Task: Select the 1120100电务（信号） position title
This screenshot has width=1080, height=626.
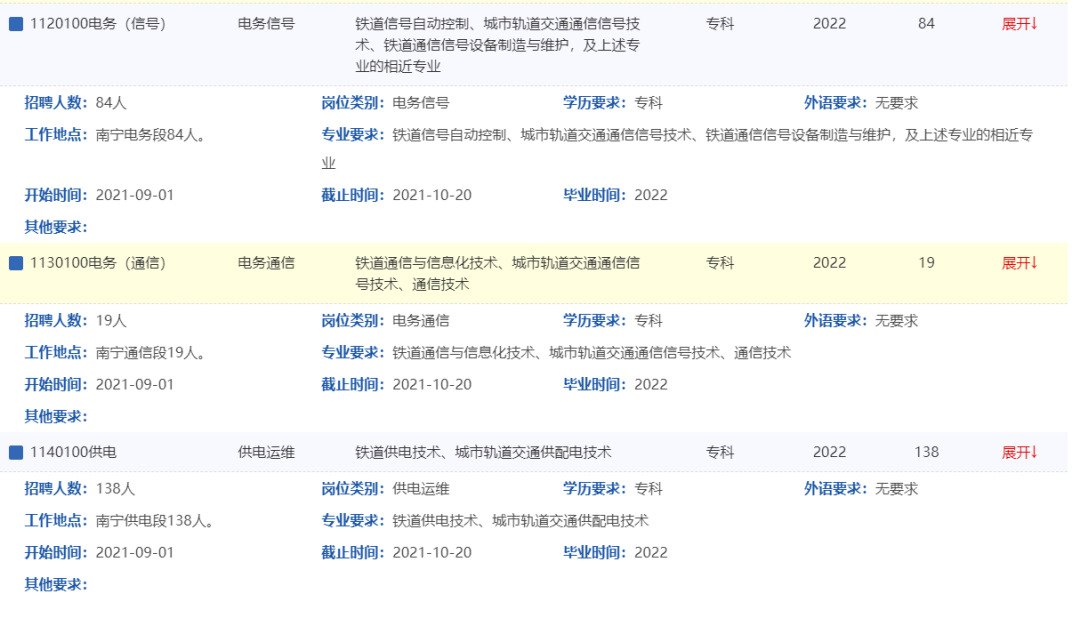Action: click(98, 24)
